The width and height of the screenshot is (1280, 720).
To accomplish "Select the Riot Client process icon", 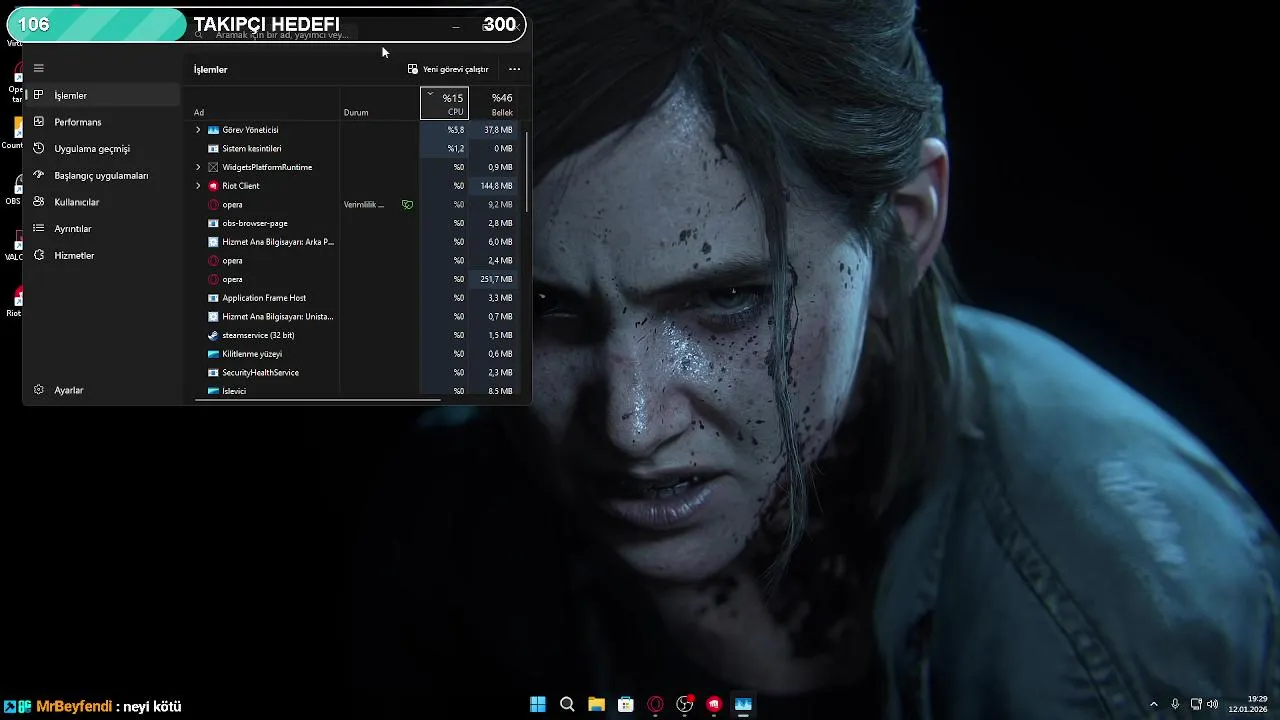I will pyautogui.click(x=213, y=186).
